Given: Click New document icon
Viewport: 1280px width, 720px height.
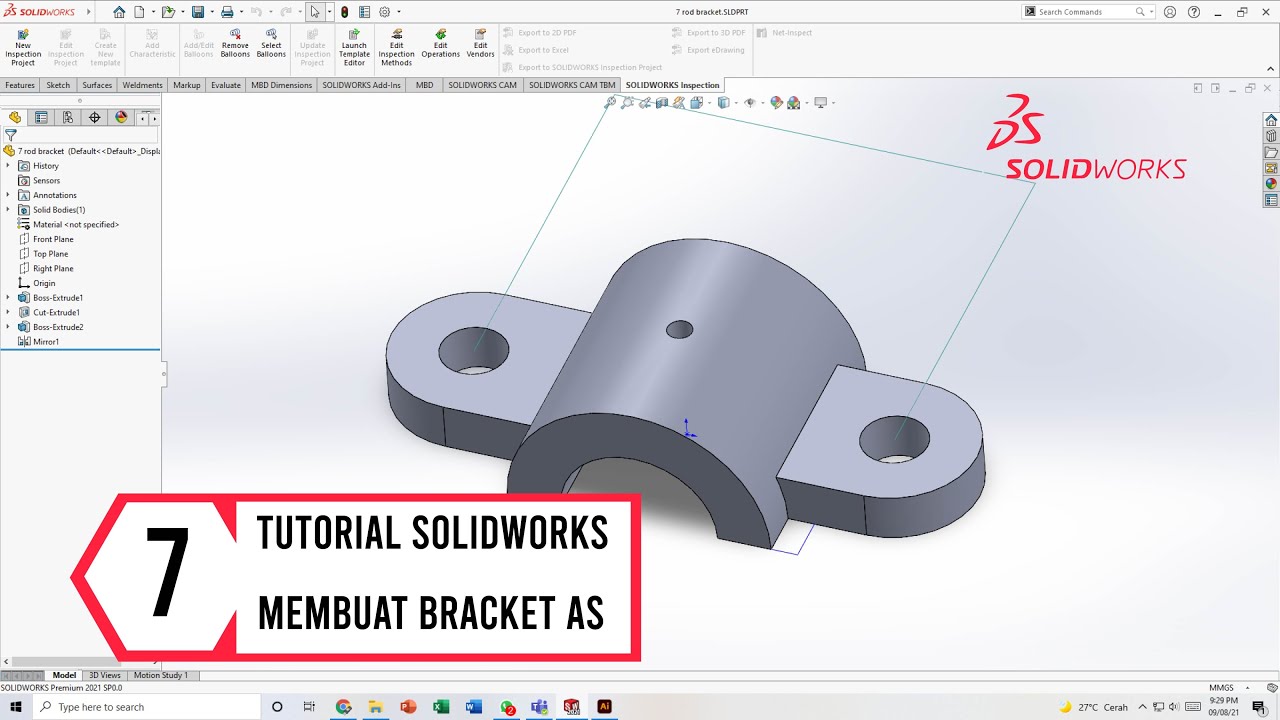Looking at the screenshot, I should coord(139,12).
